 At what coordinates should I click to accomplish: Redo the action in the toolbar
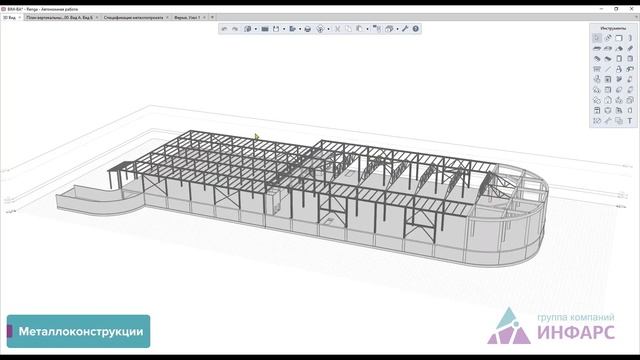235,29
